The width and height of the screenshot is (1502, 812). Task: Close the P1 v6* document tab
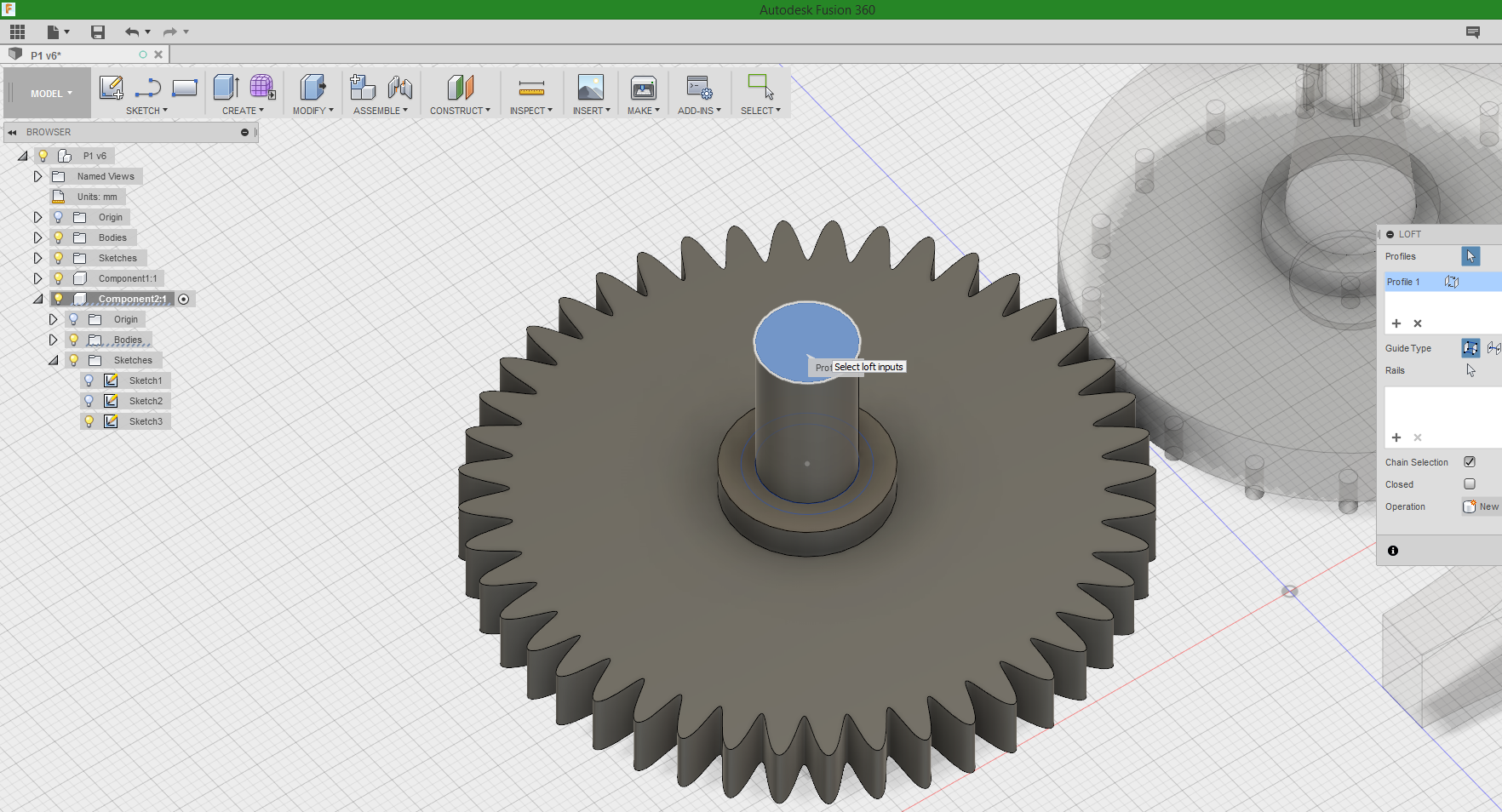point(158,54)
